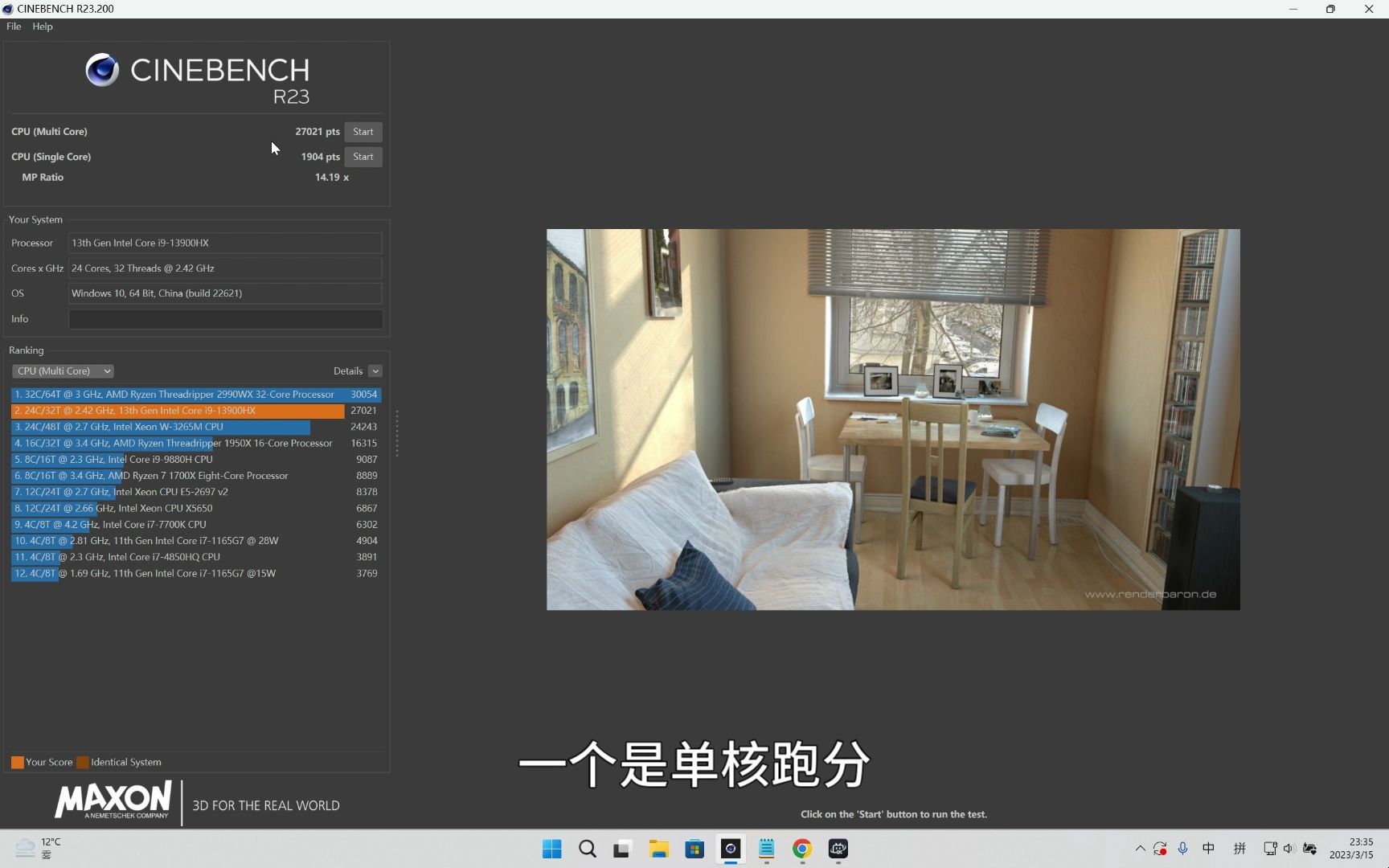Toggle the 拼 IME mode indicator
1389x868 pixels.
pos(1239,849)
